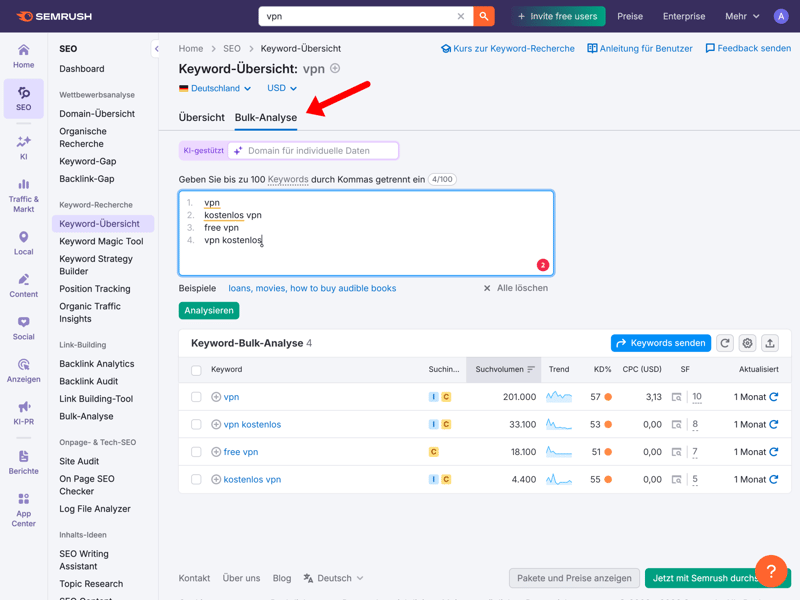Open Keyword Magic Tool in sidebar
The image size is (800, 600).
(101, 241)
